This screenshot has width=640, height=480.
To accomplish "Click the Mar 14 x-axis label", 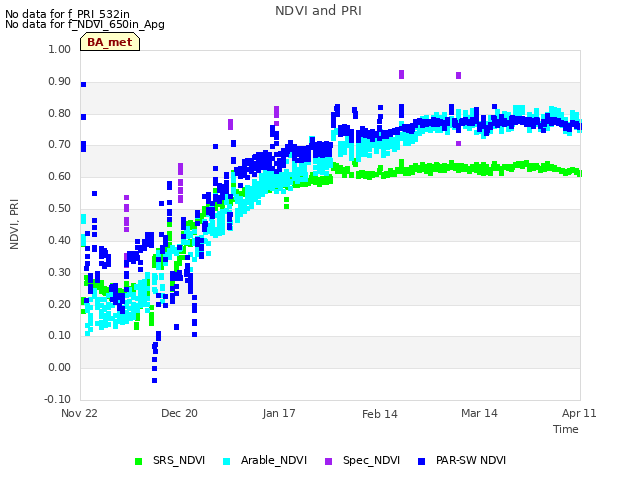I will 479,413.
